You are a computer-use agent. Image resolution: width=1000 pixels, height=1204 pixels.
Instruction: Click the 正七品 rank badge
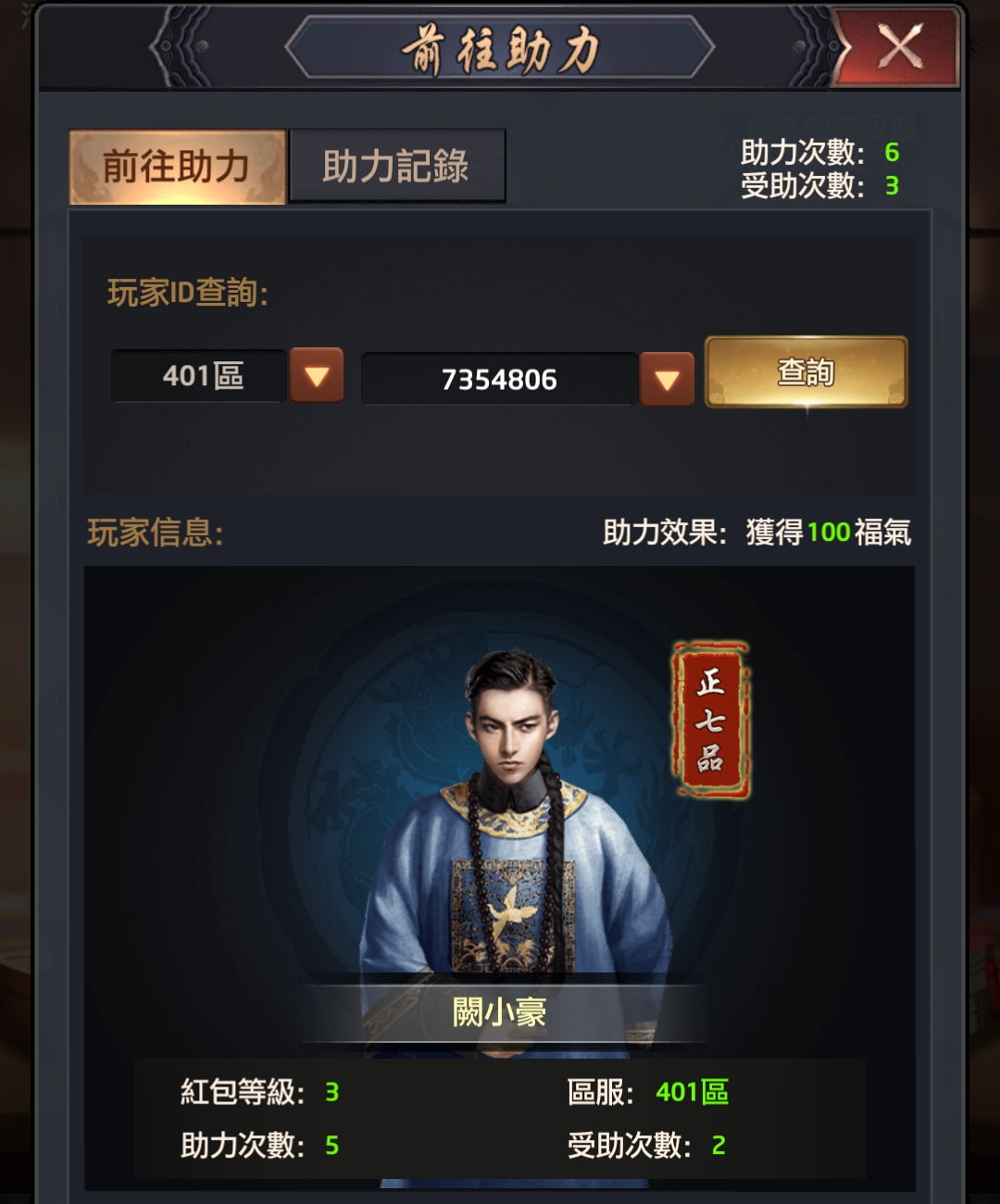pyautogui.click(x=710, y=720)
